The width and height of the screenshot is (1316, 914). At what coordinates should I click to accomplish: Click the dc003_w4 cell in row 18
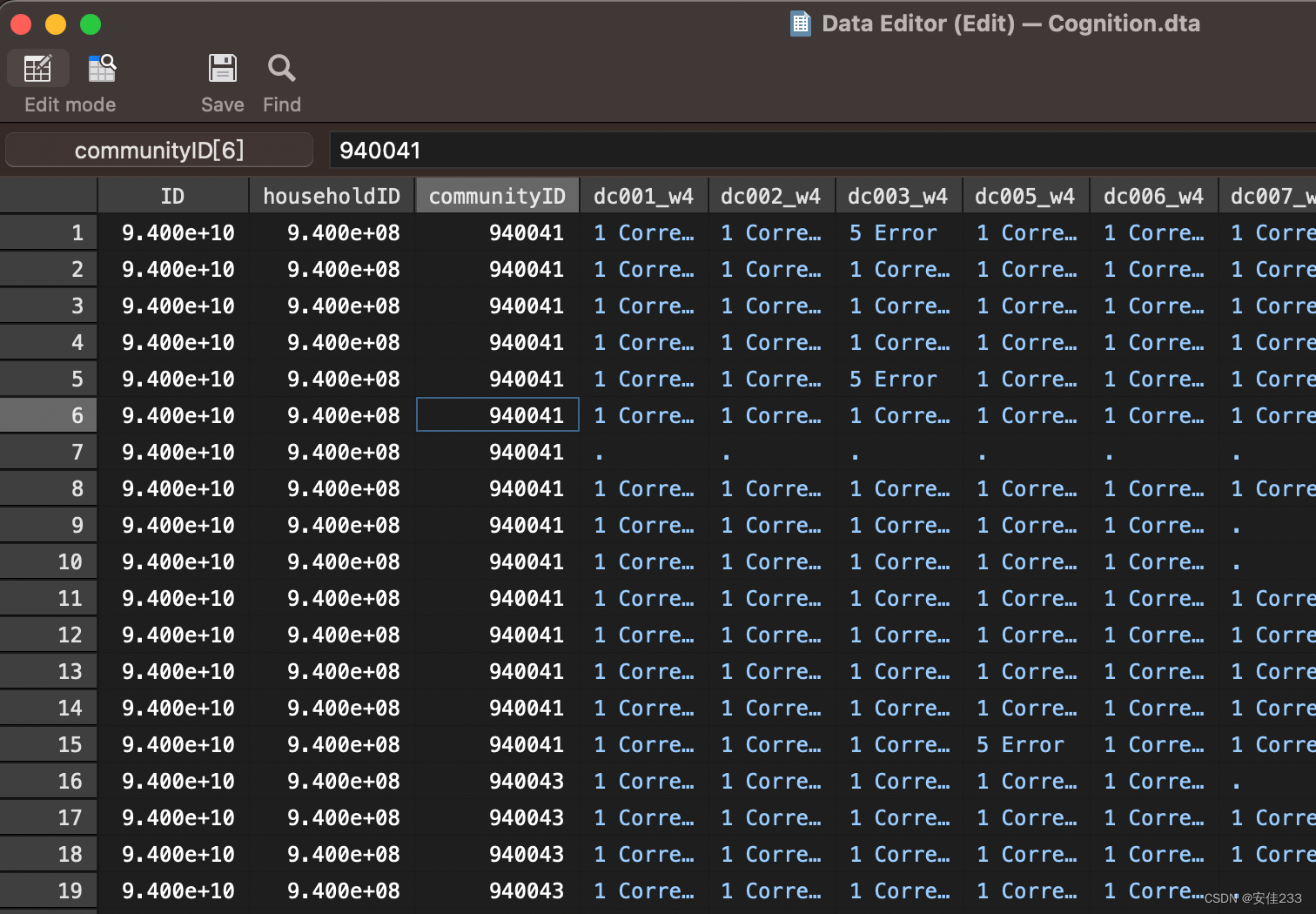898,854
